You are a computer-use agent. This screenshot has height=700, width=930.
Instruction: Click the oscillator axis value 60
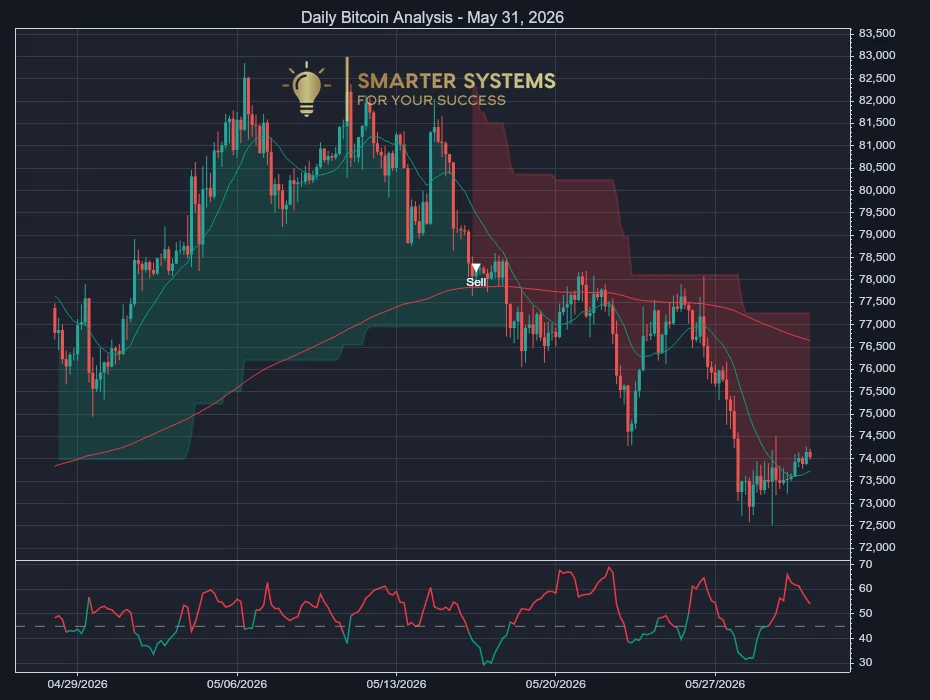865,588
